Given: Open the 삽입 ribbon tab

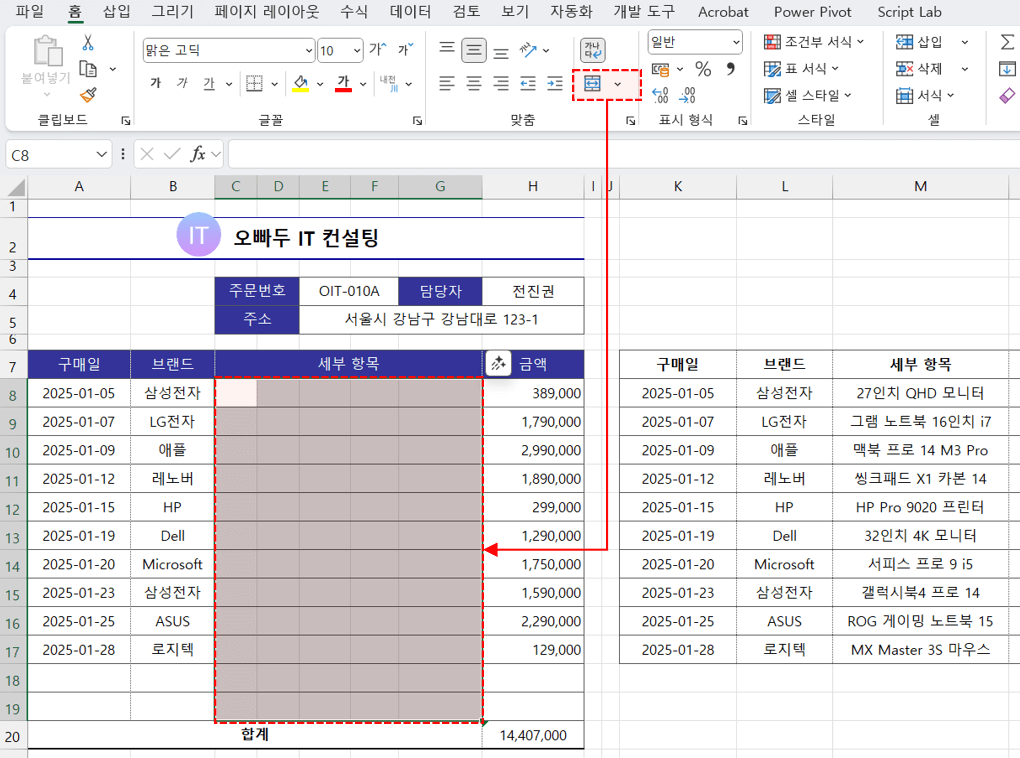Looking at the screenshot, I should pos(117,12).
